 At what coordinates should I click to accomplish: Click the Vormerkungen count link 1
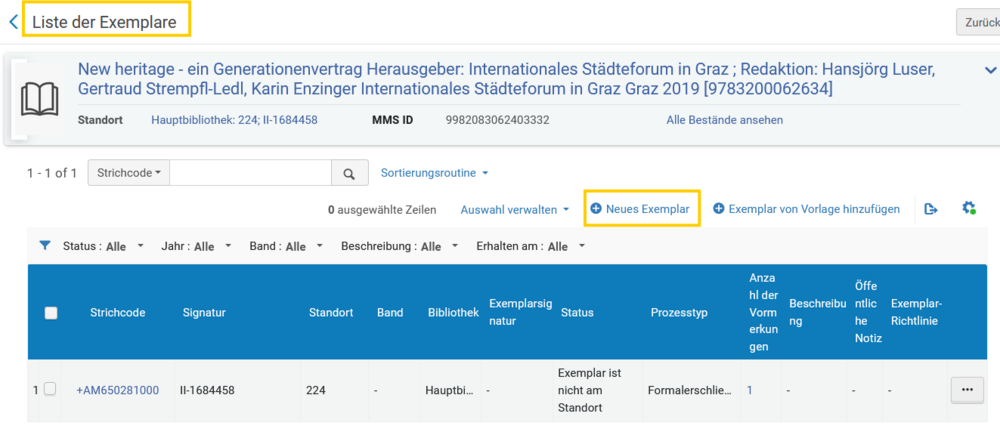pos(750,390)
